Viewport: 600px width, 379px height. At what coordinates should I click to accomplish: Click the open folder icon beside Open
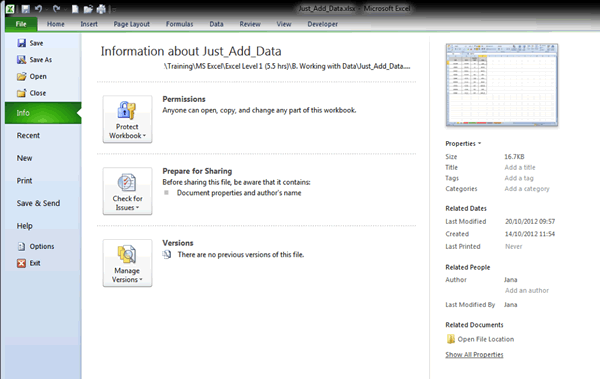coord(21,76)
